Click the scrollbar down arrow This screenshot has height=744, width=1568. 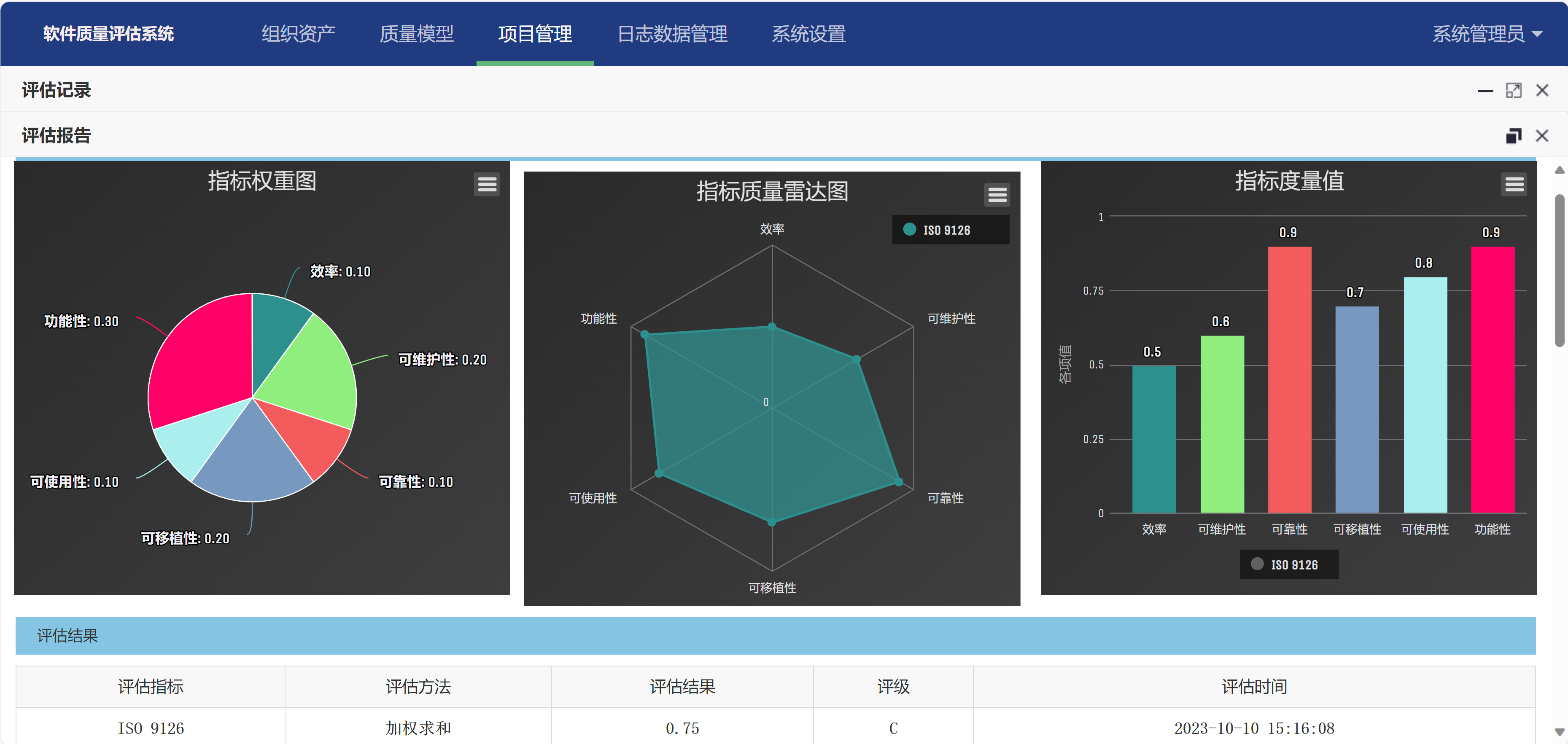(x=1559, y=732)
